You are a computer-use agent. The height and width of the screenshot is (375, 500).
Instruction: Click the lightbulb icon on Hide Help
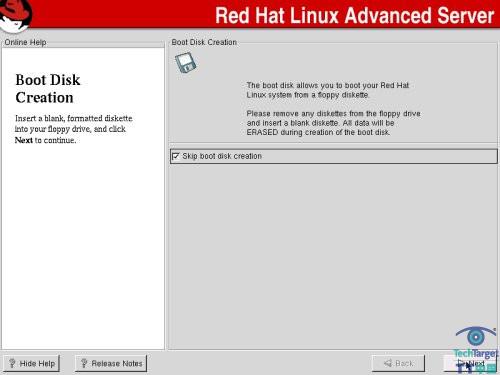(12, 363)
